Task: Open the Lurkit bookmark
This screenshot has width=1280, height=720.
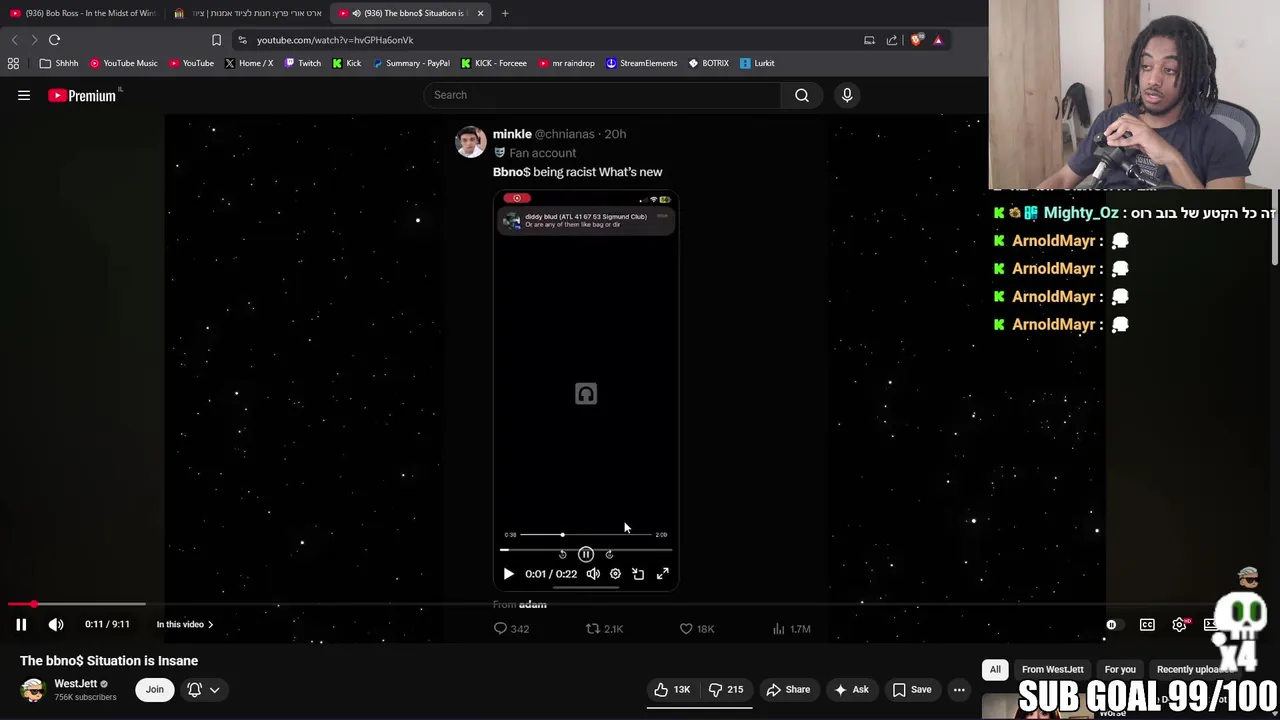Action: tap(757, 63)
